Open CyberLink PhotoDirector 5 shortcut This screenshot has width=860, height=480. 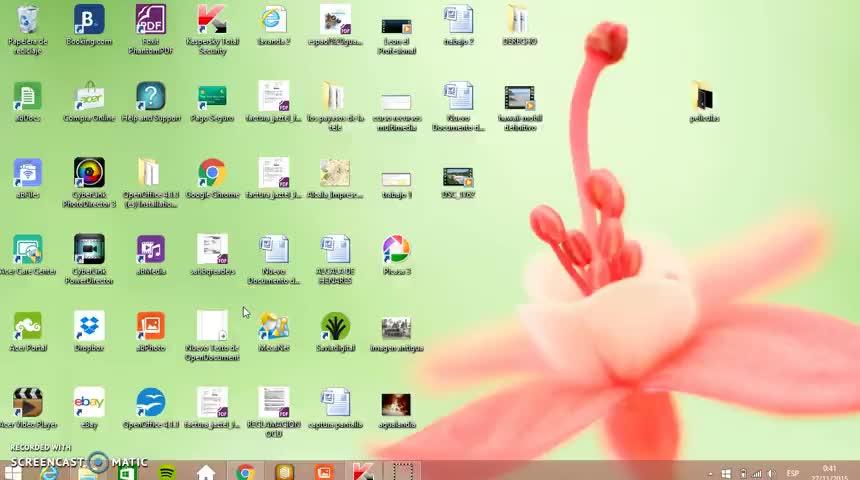coord(89,174)
